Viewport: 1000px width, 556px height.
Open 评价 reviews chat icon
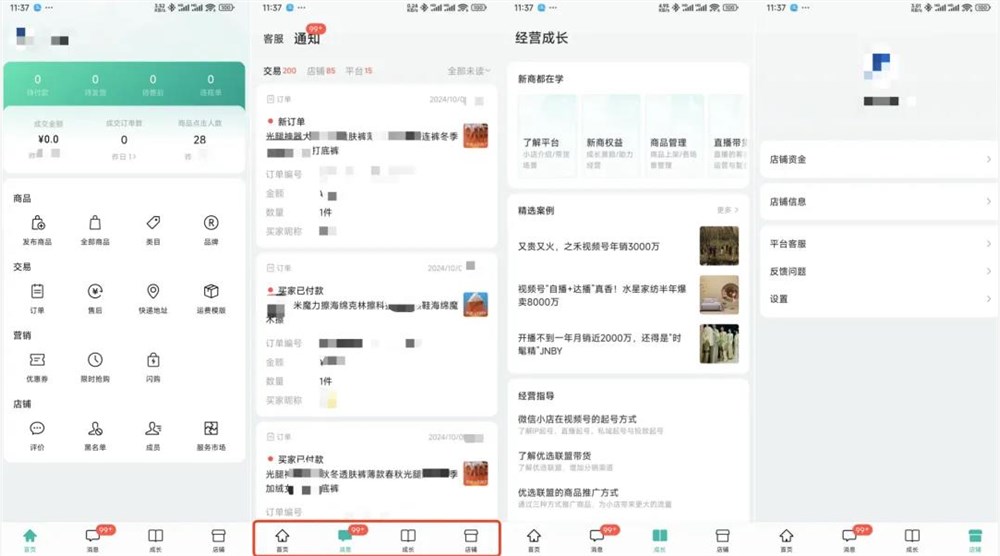click(38, 428)
